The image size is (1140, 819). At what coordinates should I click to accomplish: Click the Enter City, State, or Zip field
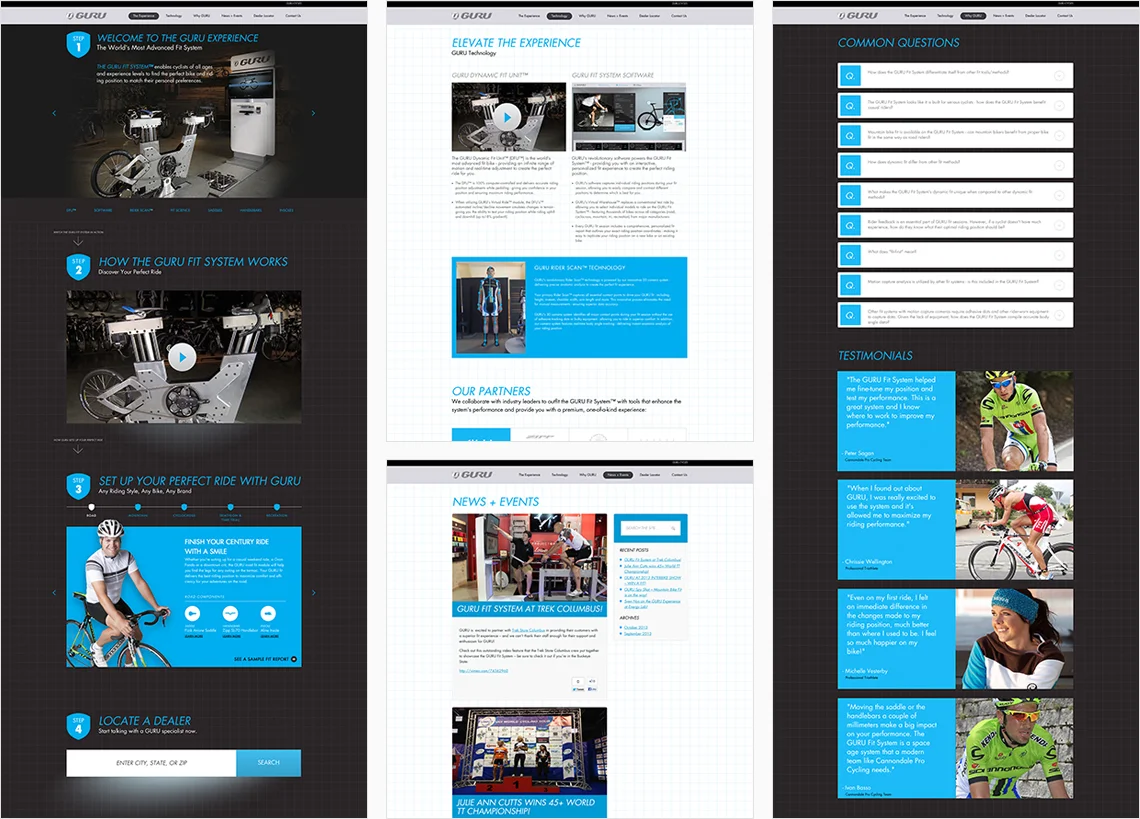tap(151, 762)
